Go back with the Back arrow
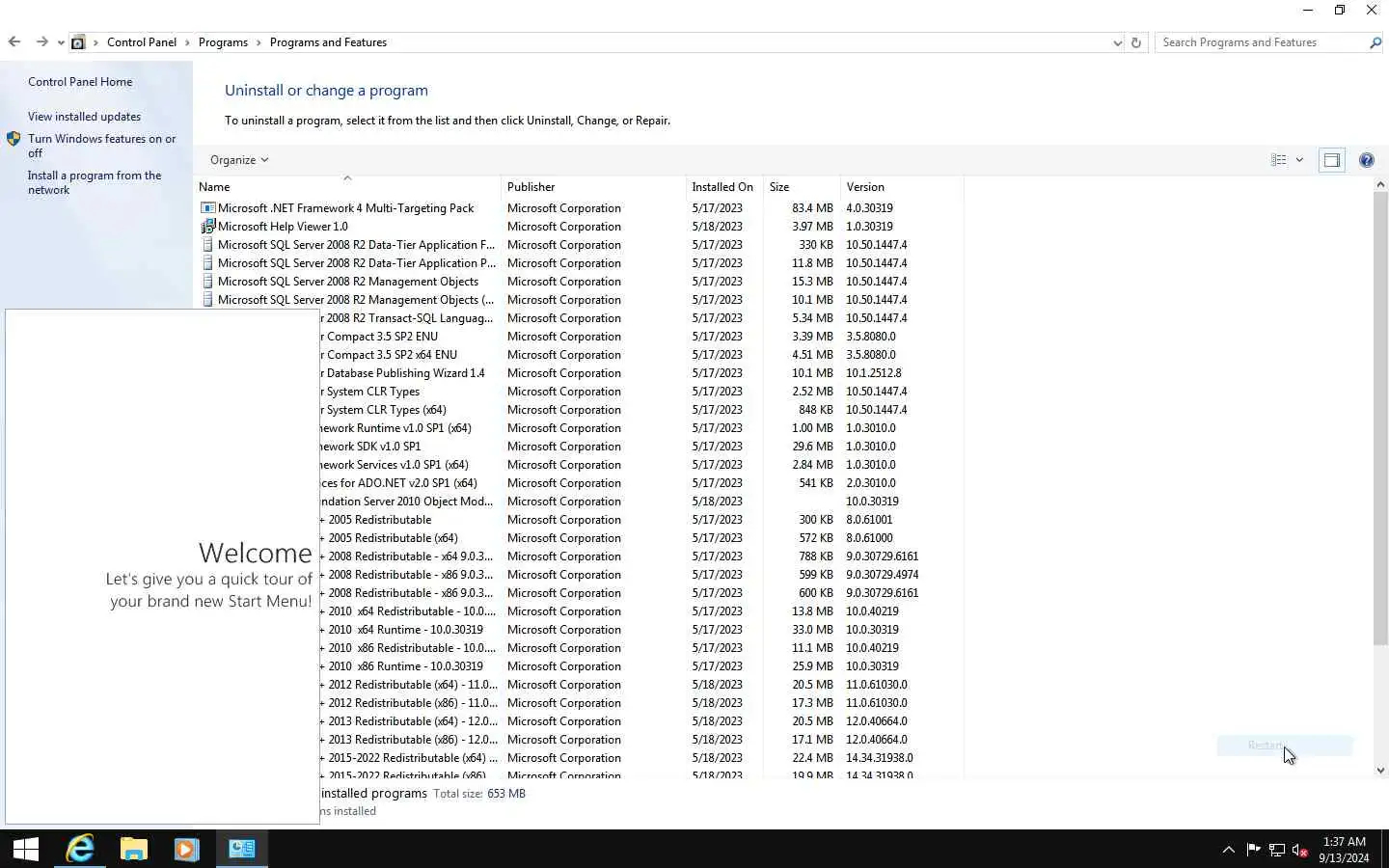The image size is (1389, 868). tap(14, 41)
